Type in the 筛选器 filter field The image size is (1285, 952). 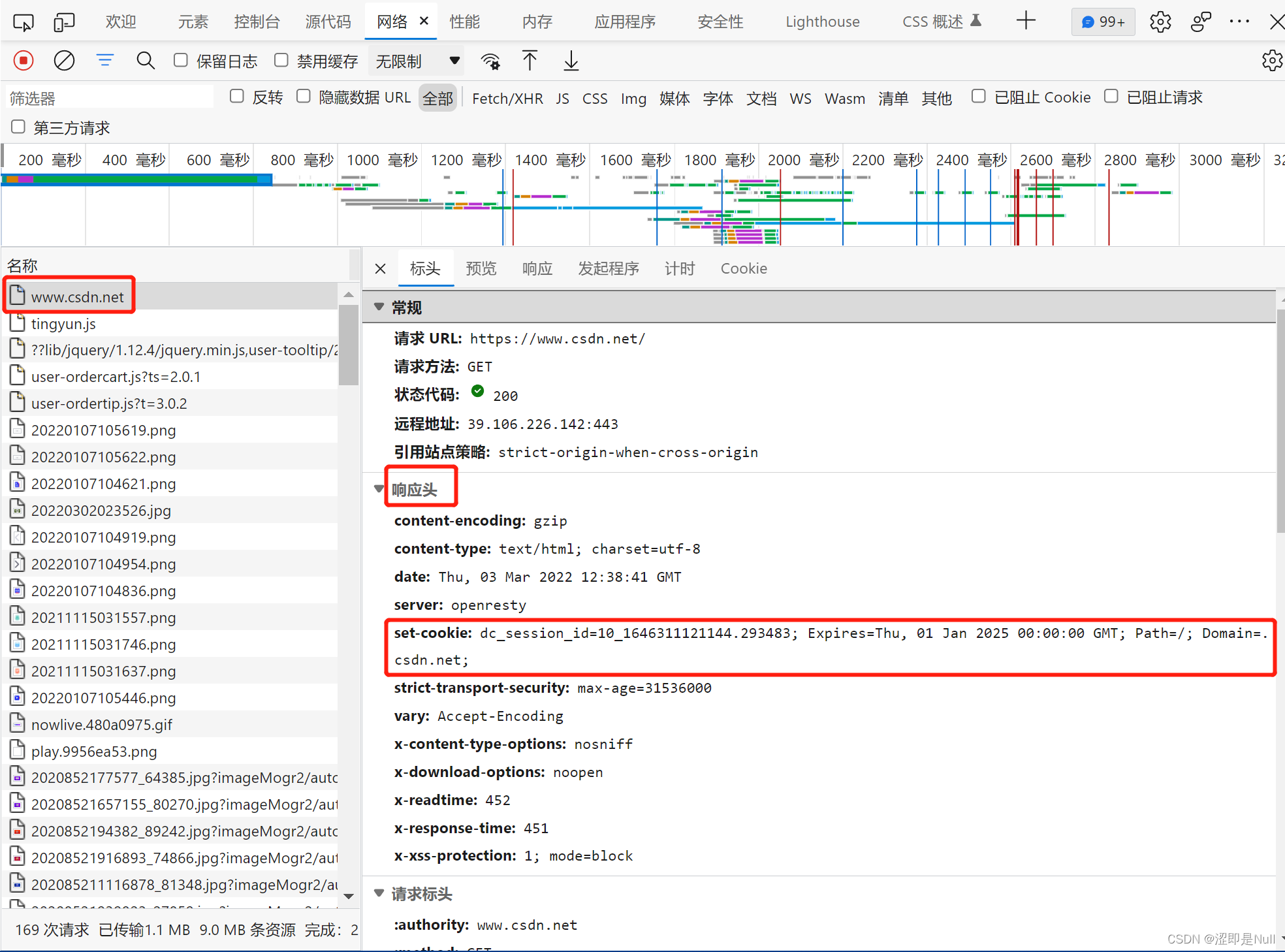pos(110,98)
